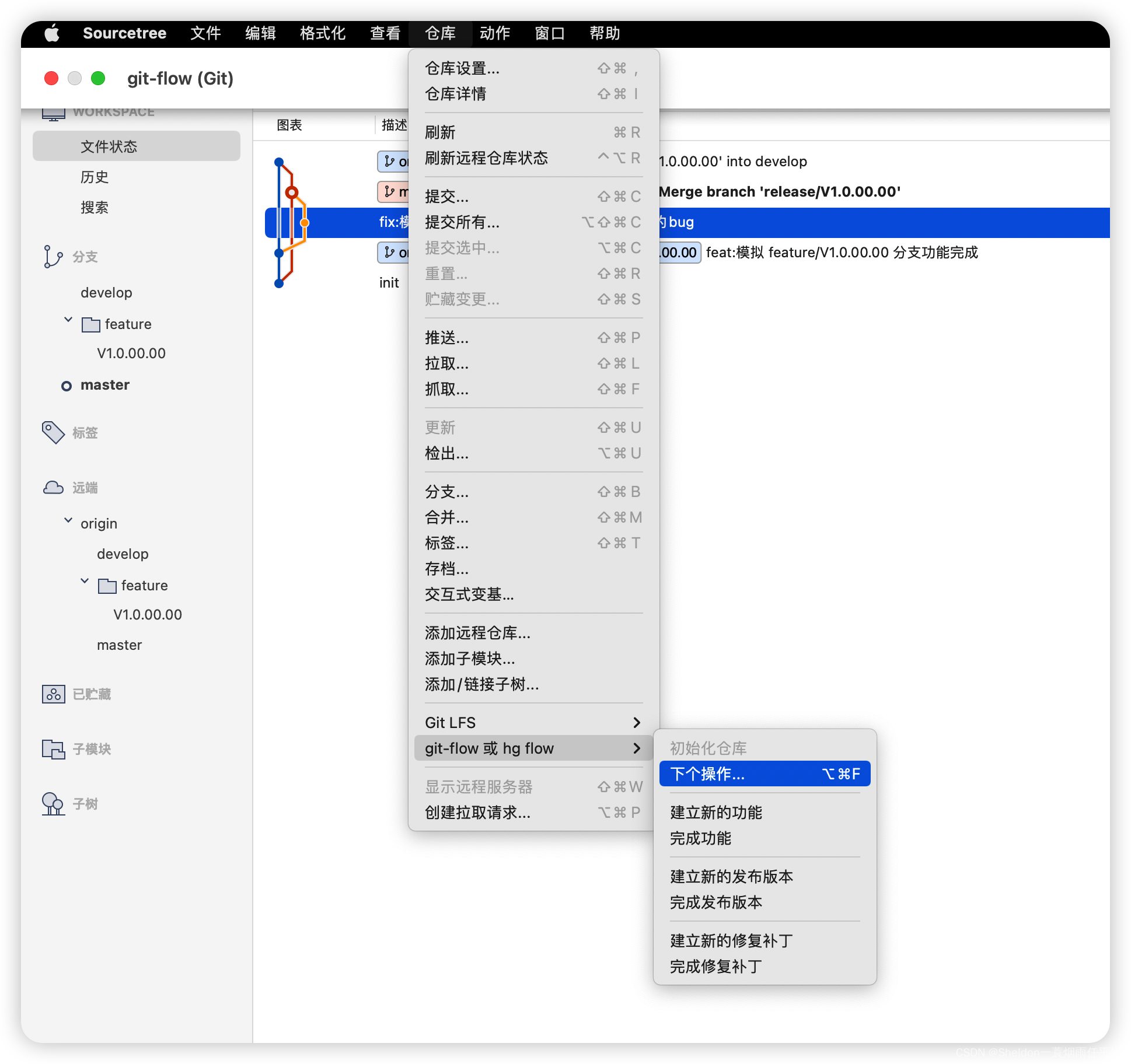Click the red merge commit node in graph
1131x1064 pixels.
292,192
